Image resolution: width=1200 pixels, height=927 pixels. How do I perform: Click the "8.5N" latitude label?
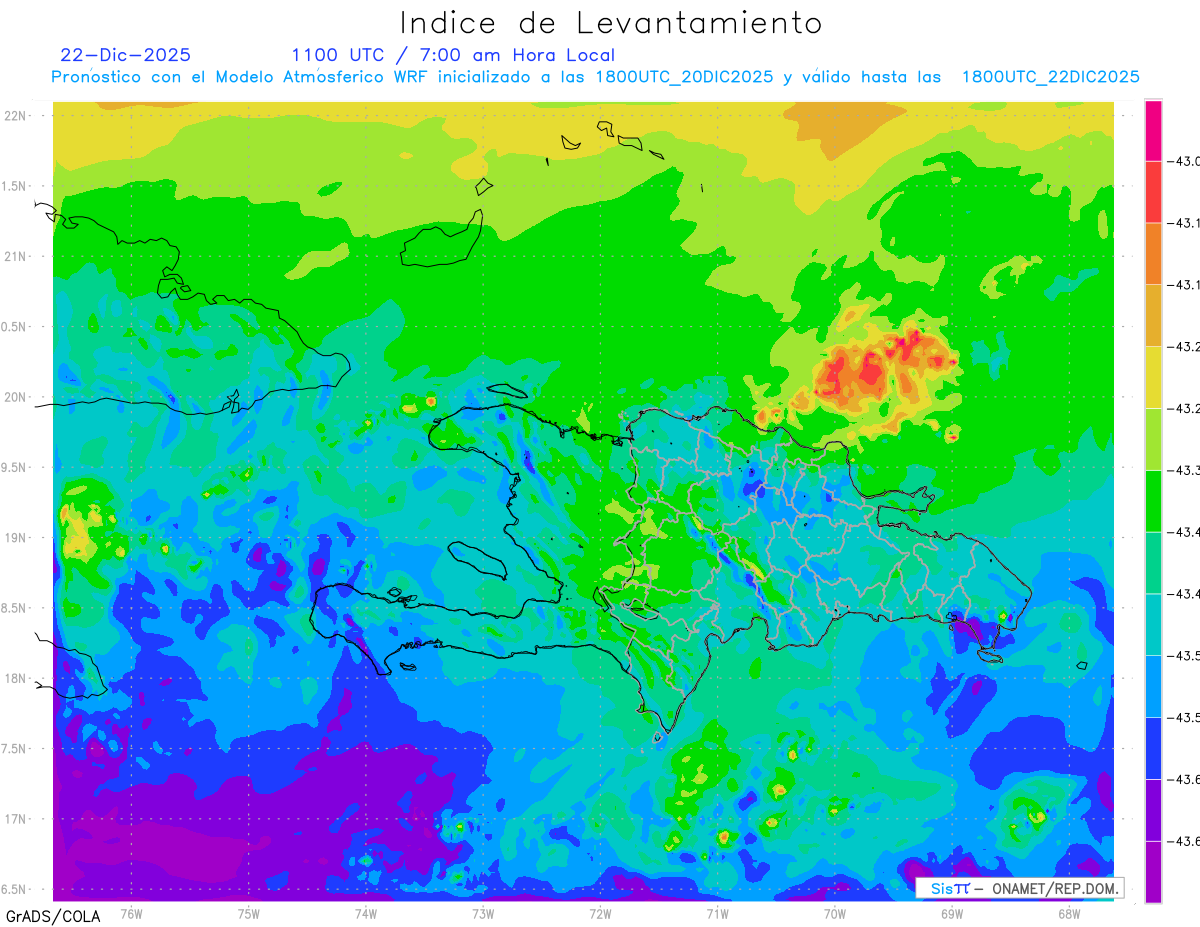15,608
